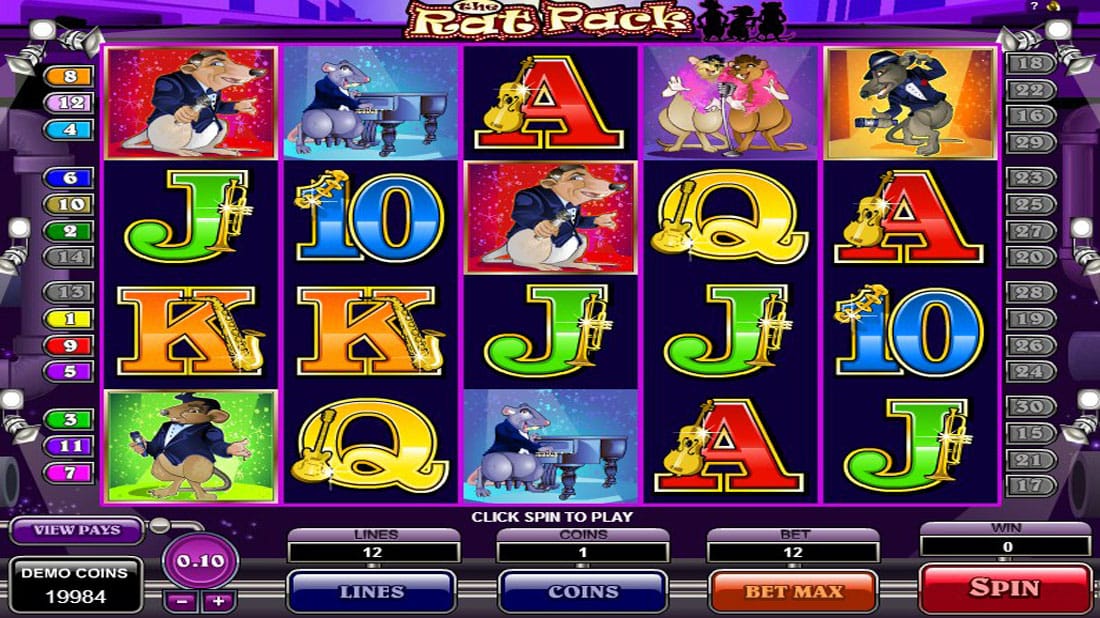Click the Bet Max button
Viewport: 1100px width, 618px height.
(x=793, y=591)
